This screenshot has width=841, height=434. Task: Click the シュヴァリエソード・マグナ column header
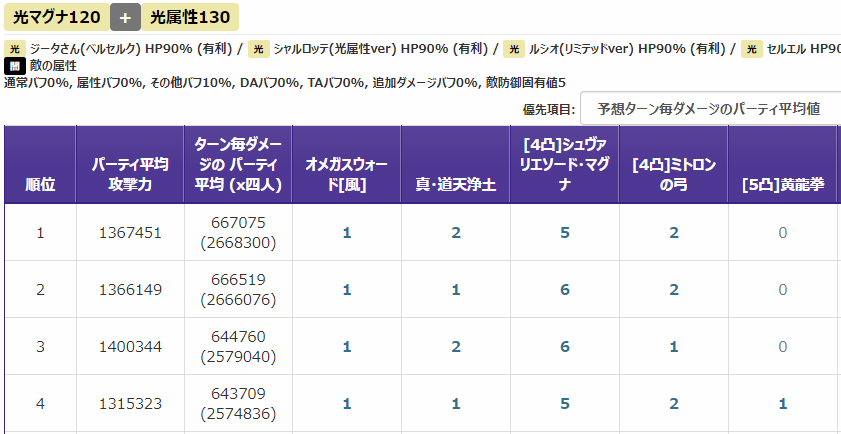[564, 165]
